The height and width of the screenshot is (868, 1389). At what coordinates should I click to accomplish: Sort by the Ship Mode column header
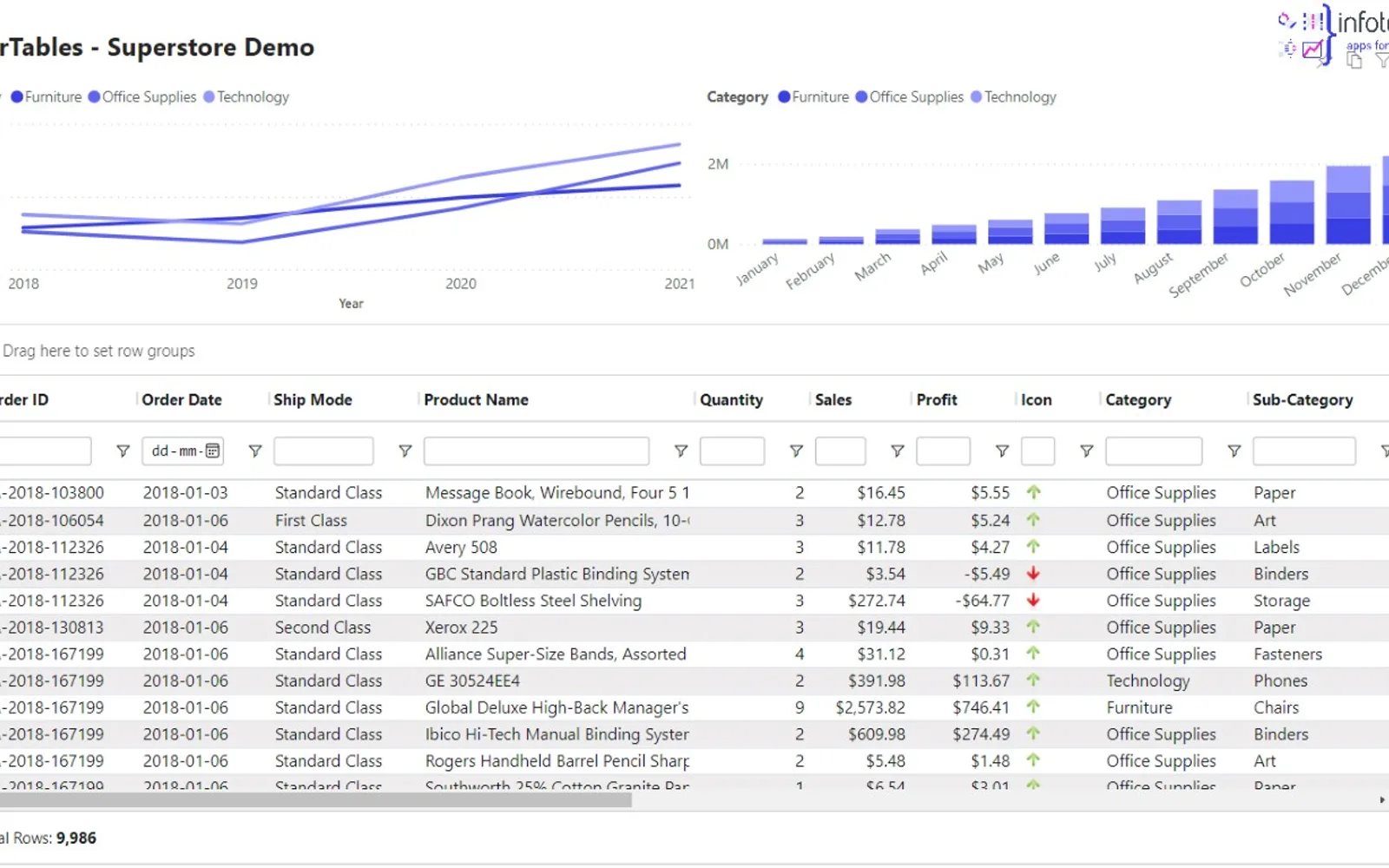point(313,399)
